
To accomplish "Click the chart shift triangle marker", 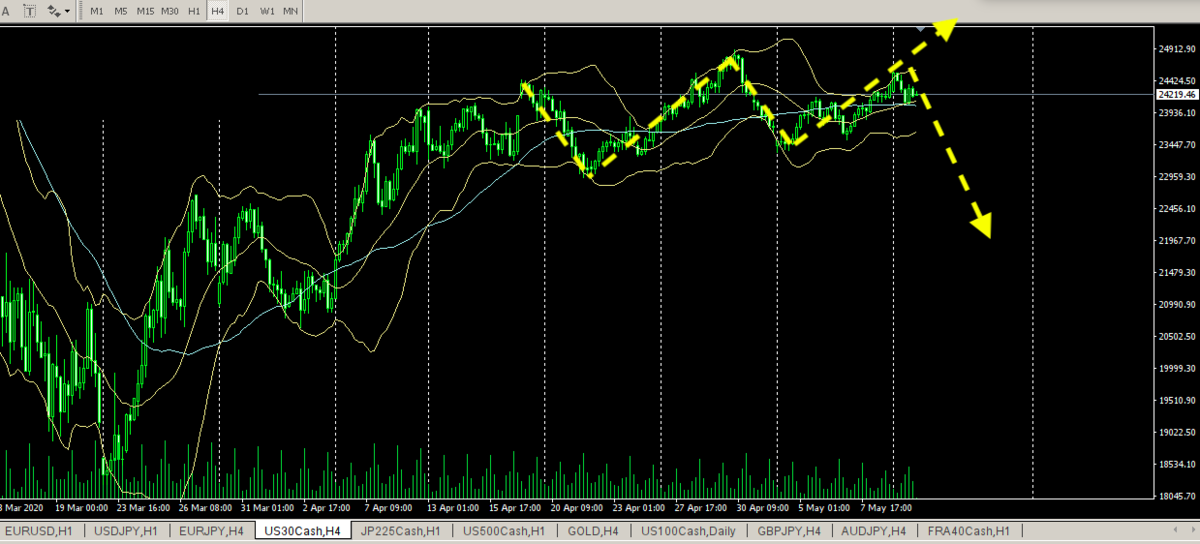I will pyautogui.click(x=920, y=29).
